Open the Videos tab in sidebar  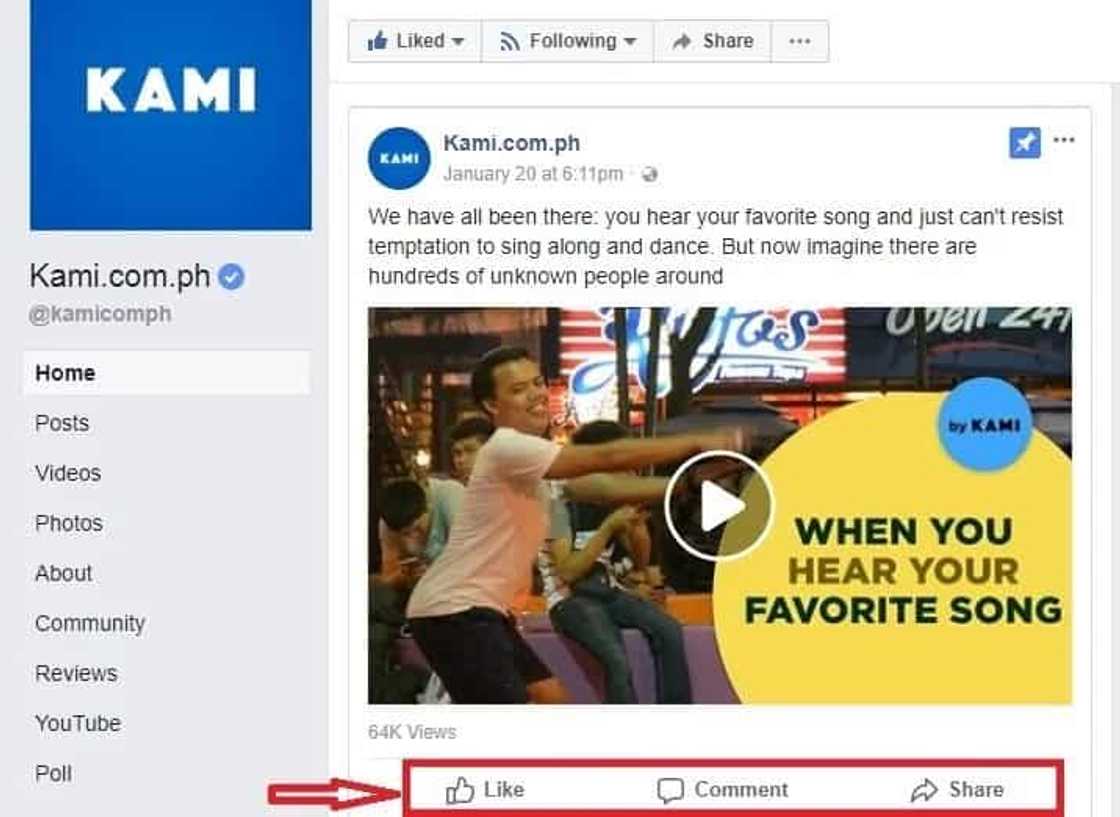68,473
